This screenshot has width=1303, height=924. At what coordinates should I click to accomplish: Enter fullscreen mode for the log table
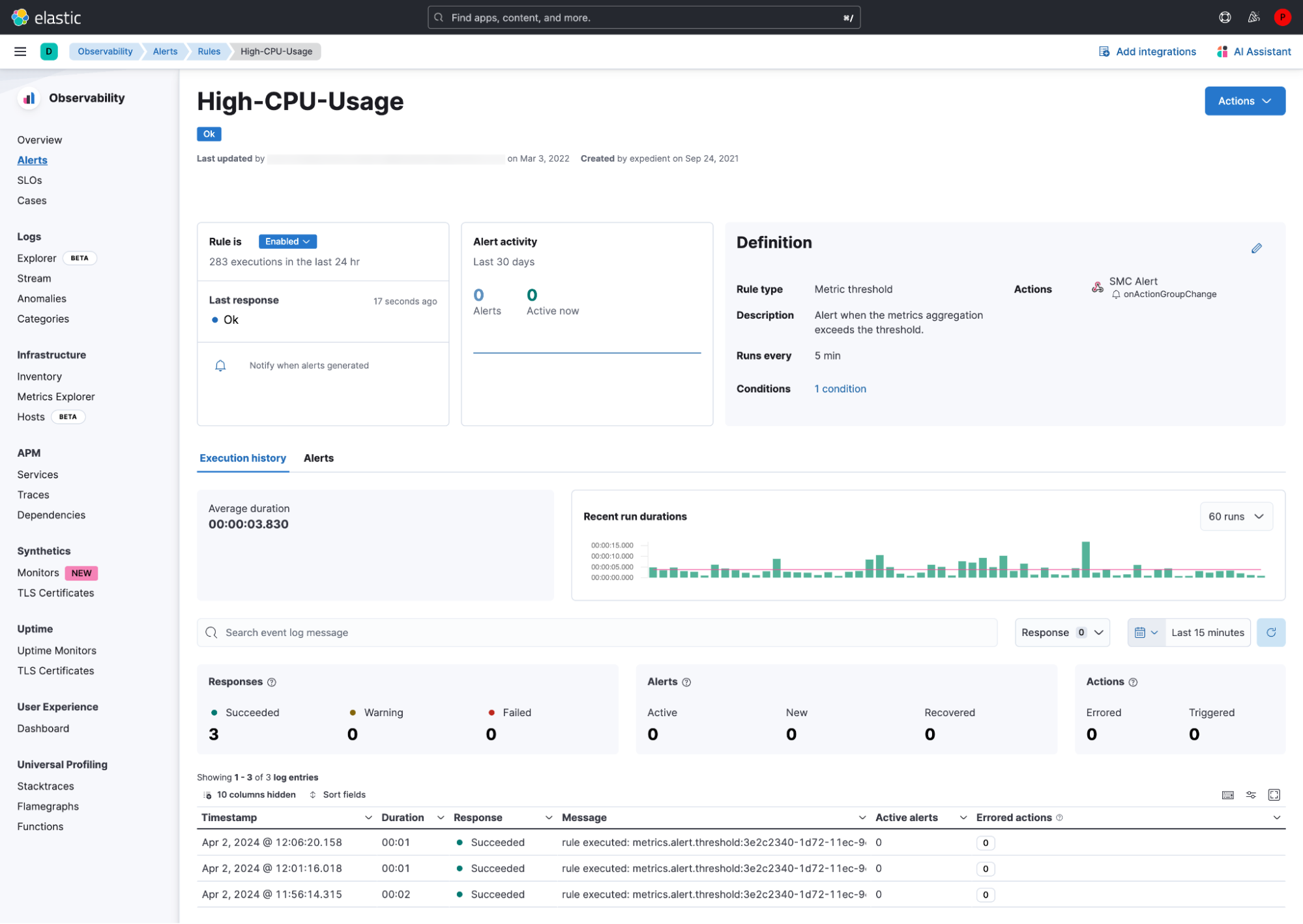point(1274,795)
